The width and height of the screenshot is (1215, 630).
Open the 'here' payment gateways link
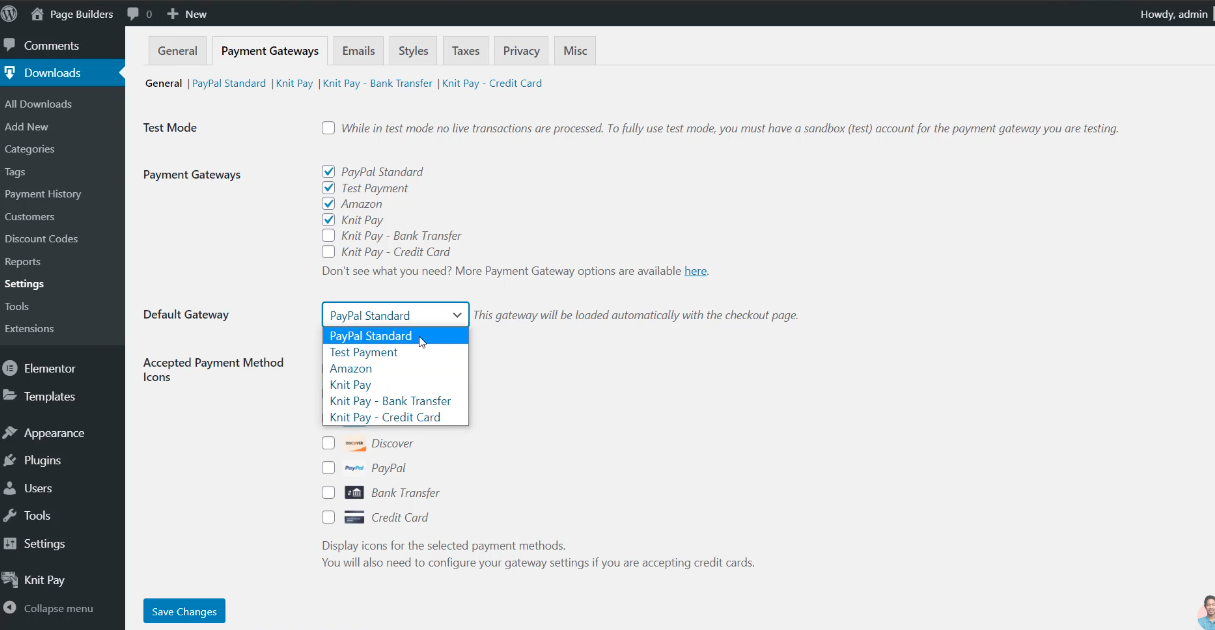pyautogui.click(x=695, y=271)
